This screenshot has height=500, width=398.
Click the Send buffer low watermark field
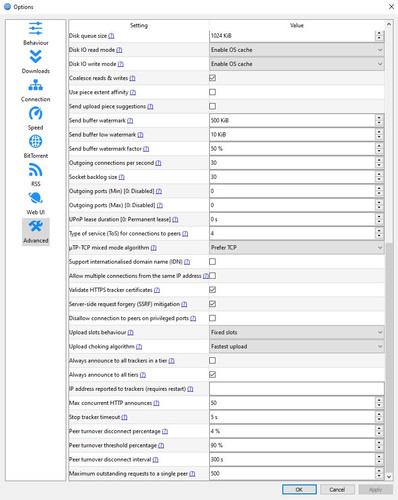pyautogui.click(x=292, y=135)
